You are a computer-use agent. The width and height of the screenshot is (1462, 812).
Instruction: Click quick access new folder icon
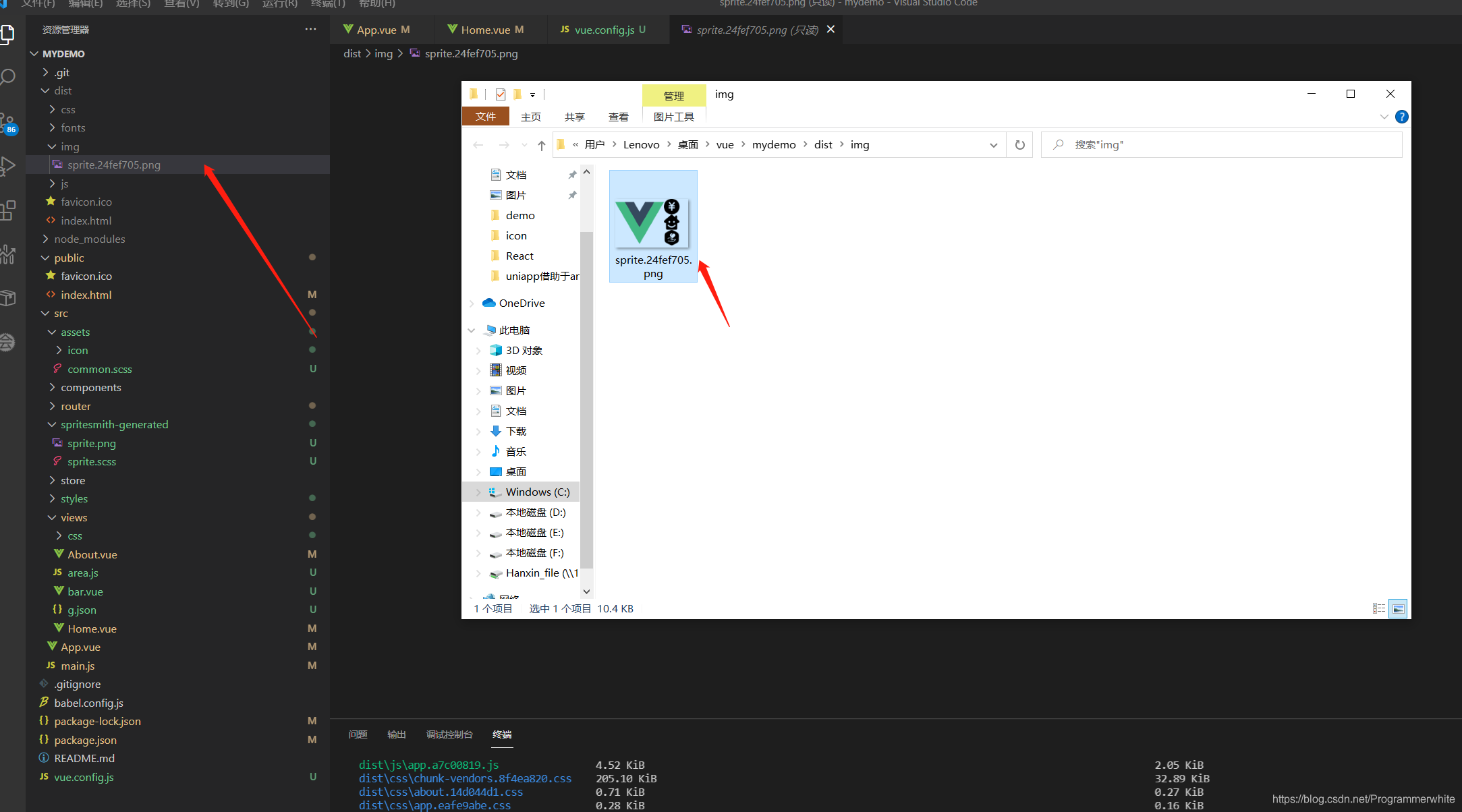517,94
